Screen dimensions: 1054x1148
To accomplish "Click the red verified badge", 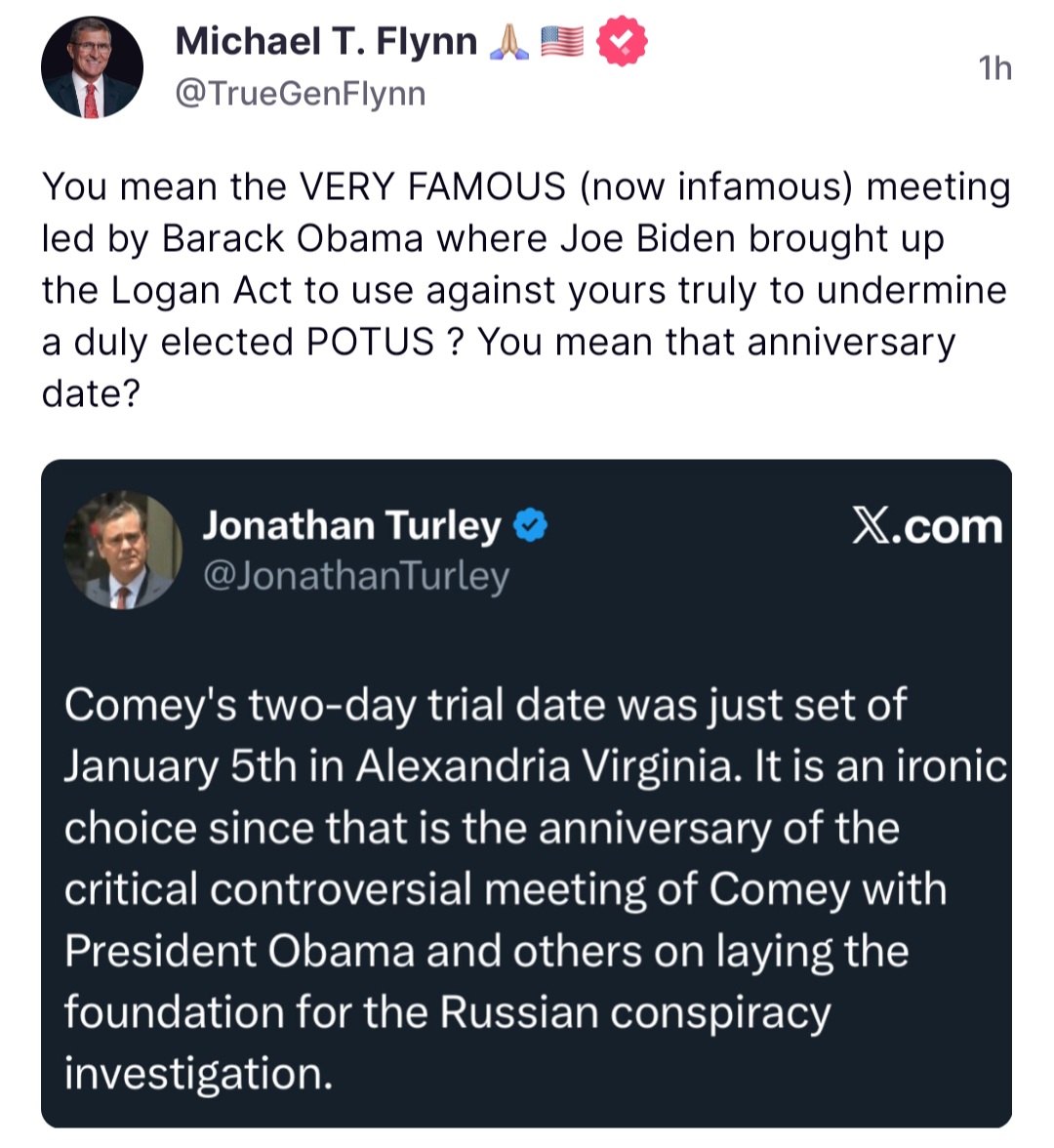I will (x=622, y=42).
